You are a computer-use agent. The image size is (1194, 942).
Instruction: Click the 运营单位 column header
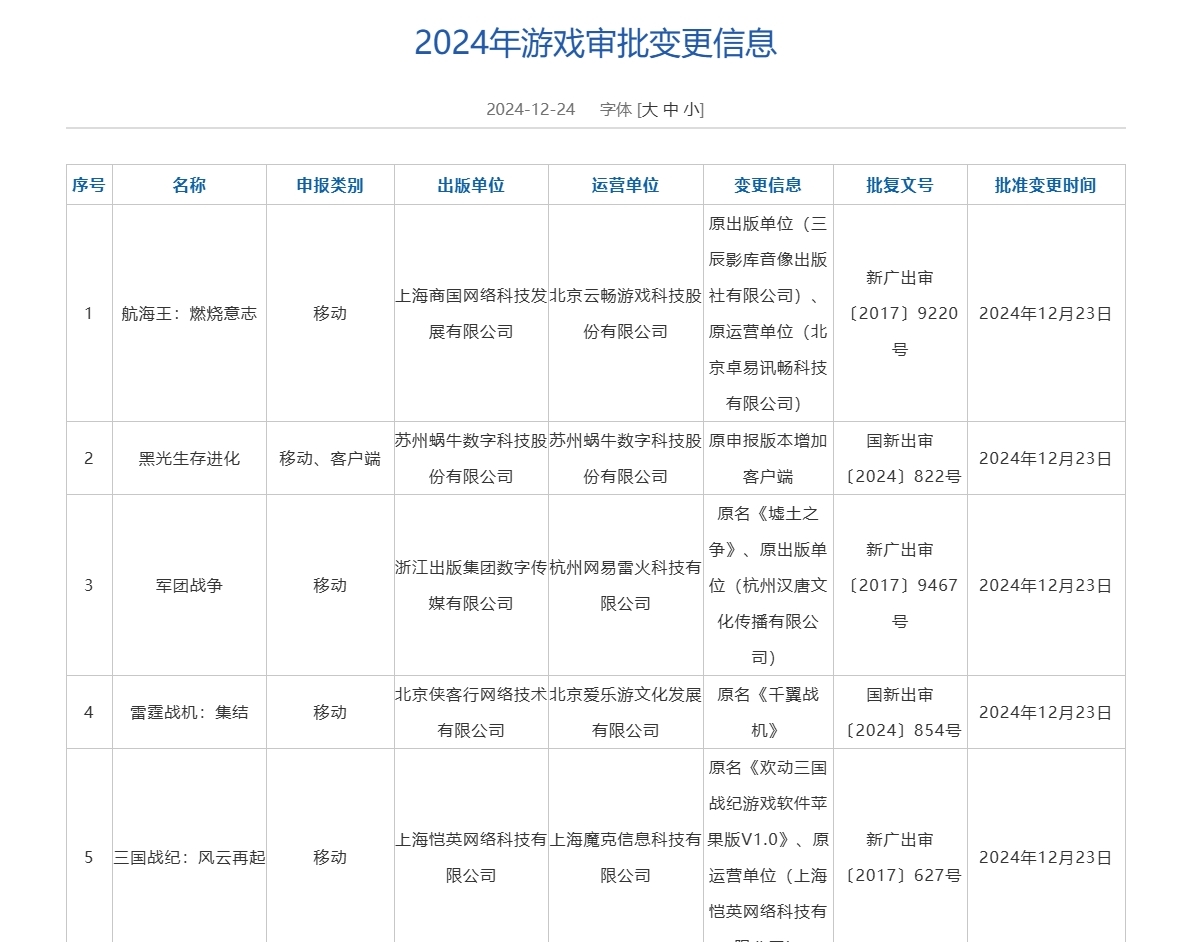[626, 185]
